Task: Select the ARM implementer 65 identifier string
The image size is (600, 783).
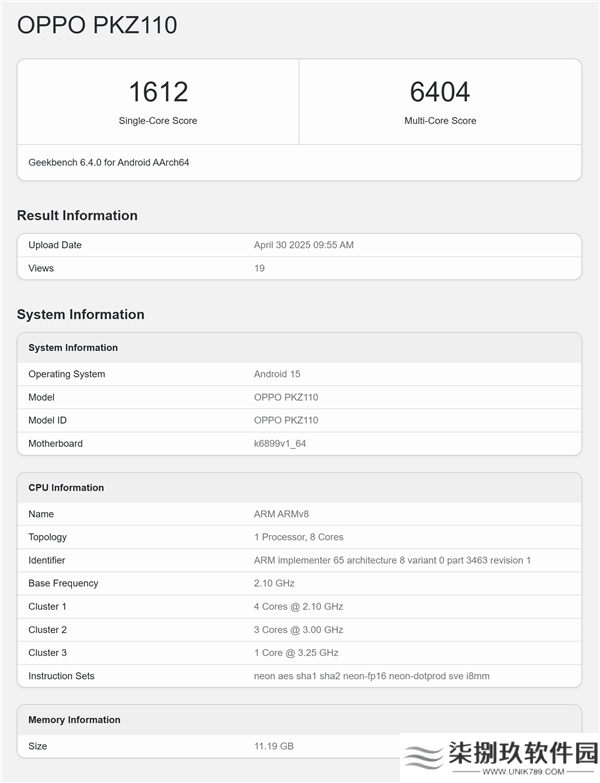Action: pos(392,560)
